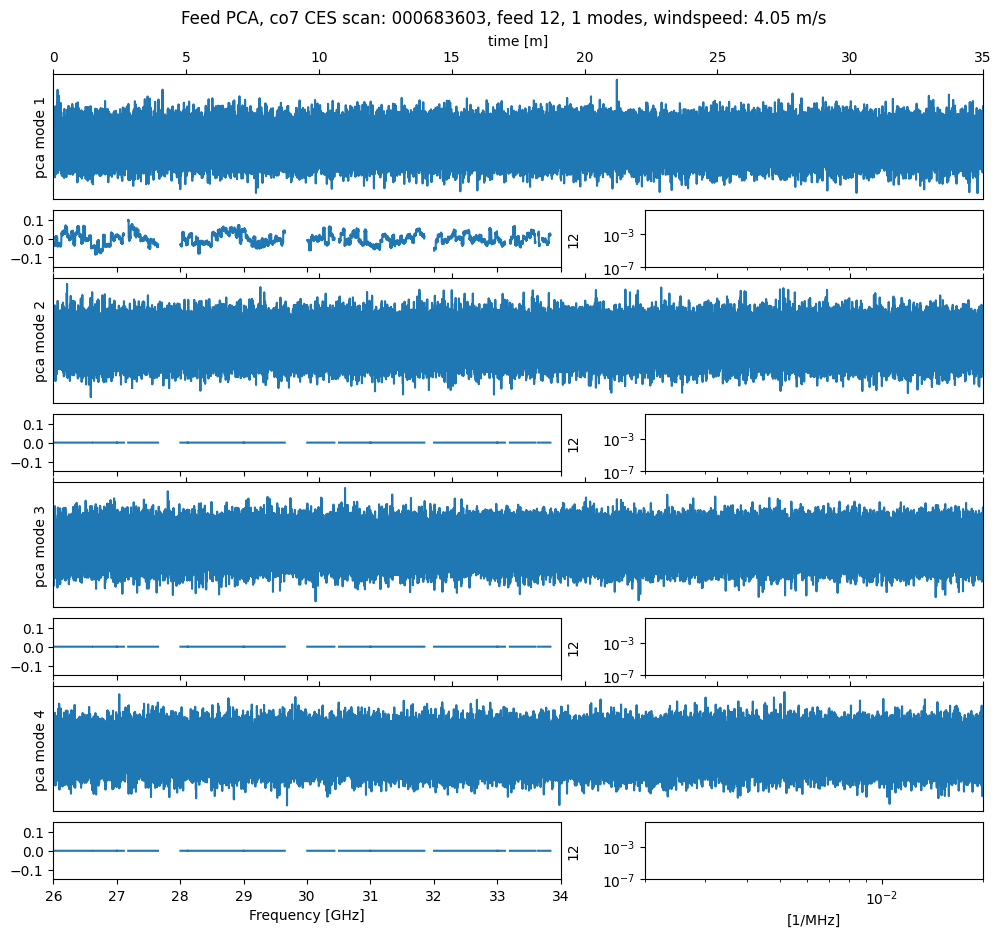The image size is (1001, 937).
Task: Click the 'pca mode 2' y-axis label
Action: (x=41, y=340)
